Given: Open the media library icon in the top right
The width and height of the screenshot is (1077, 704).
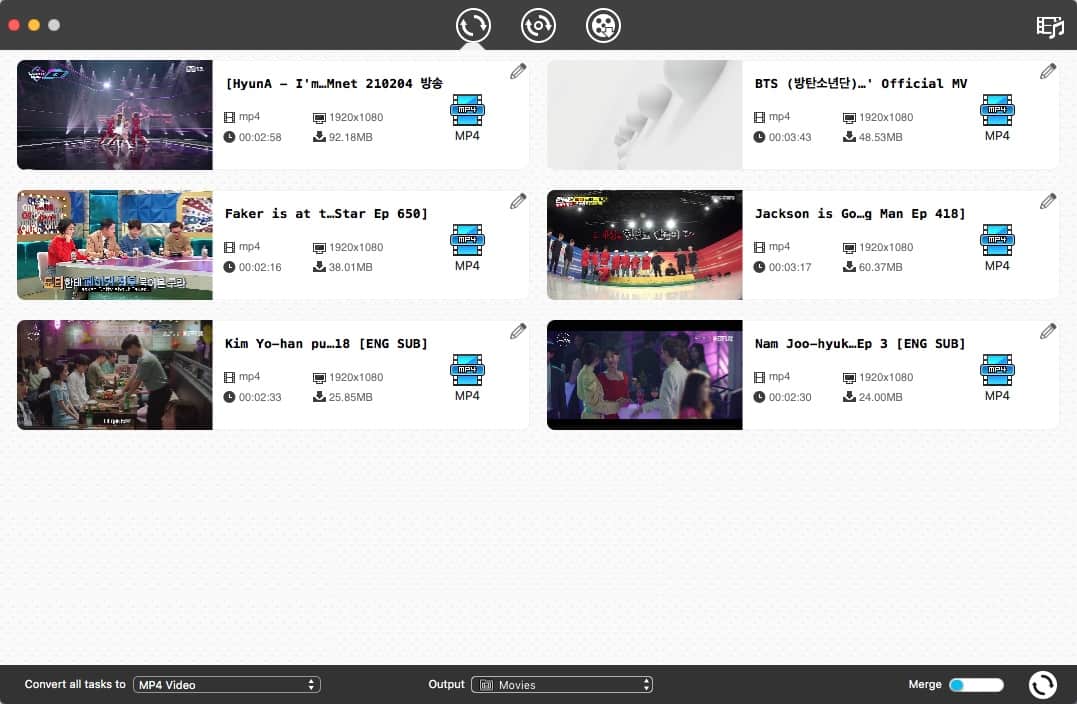Looking at the screenshot, I should (x=1049, y=27).
